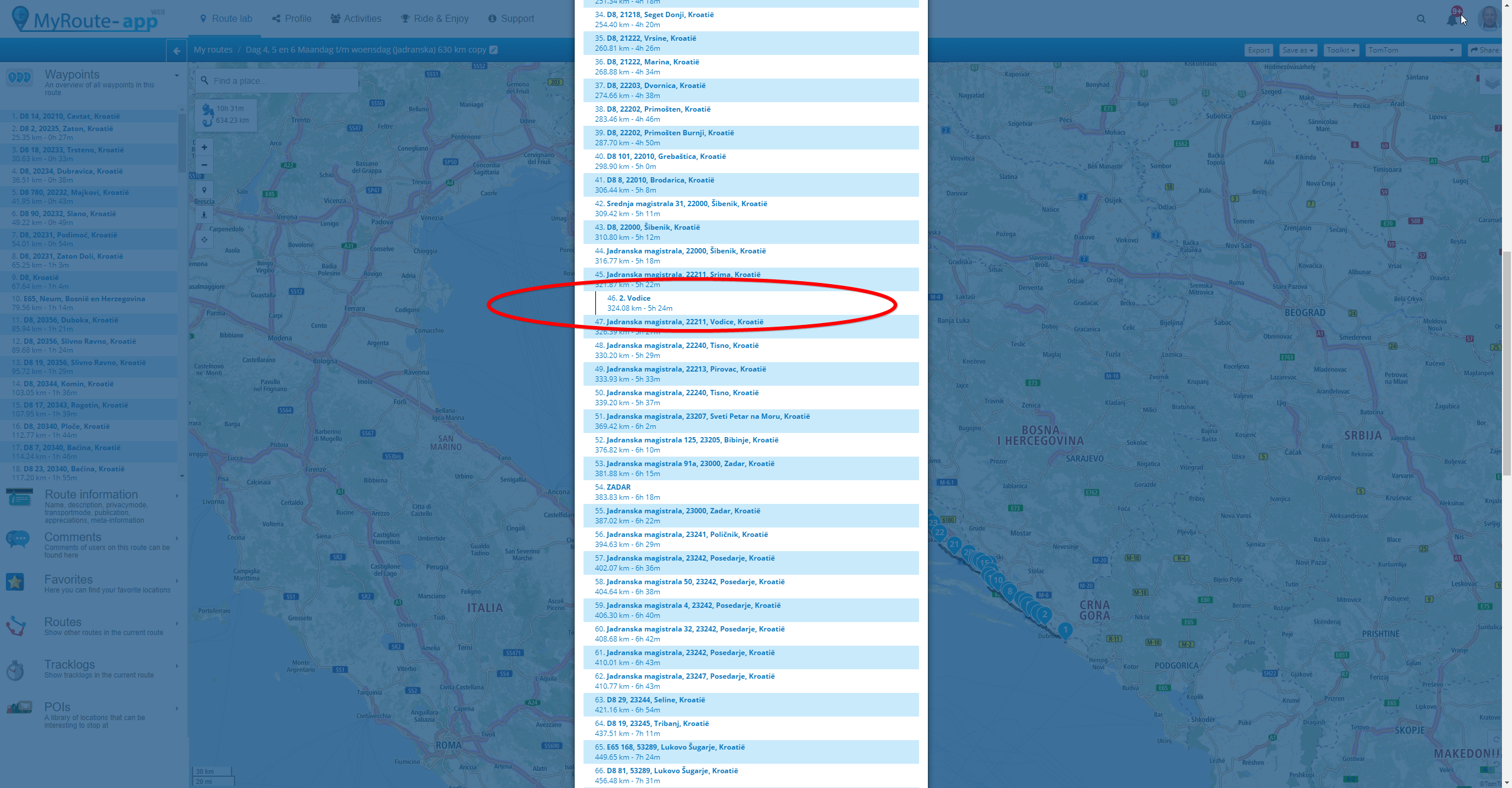Screen dimensions: 1512x788
Task: Click the map marker pin tool
Action: tap(204, 190)
